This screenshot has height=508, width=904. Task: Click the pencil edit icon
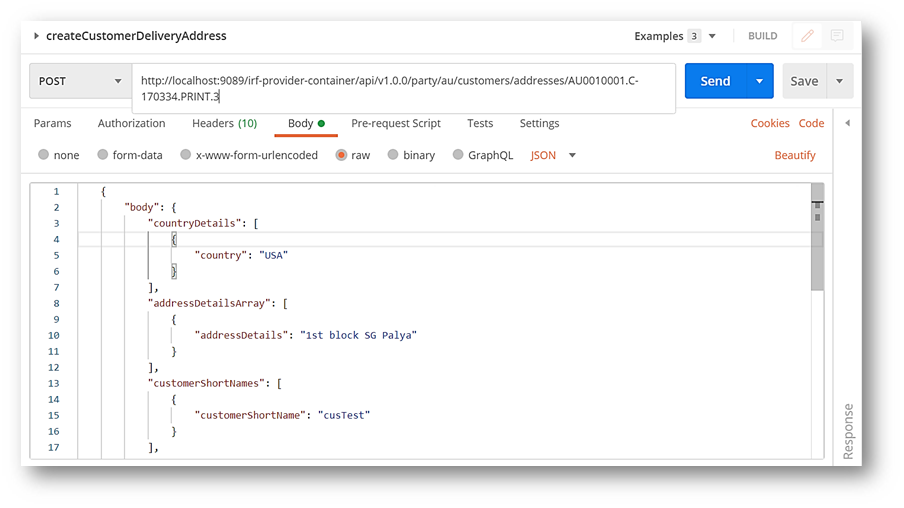point(807,36)
